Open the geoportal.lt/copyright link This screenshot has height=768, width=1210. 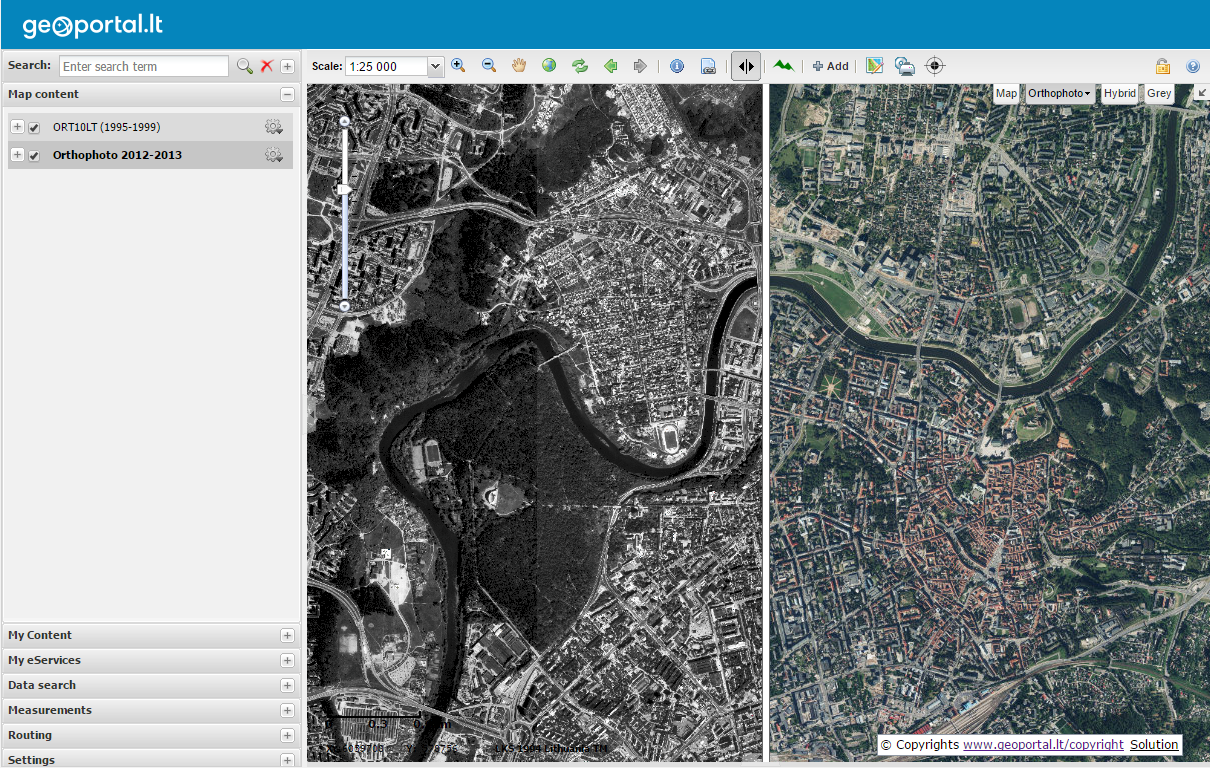(1043, 745)
